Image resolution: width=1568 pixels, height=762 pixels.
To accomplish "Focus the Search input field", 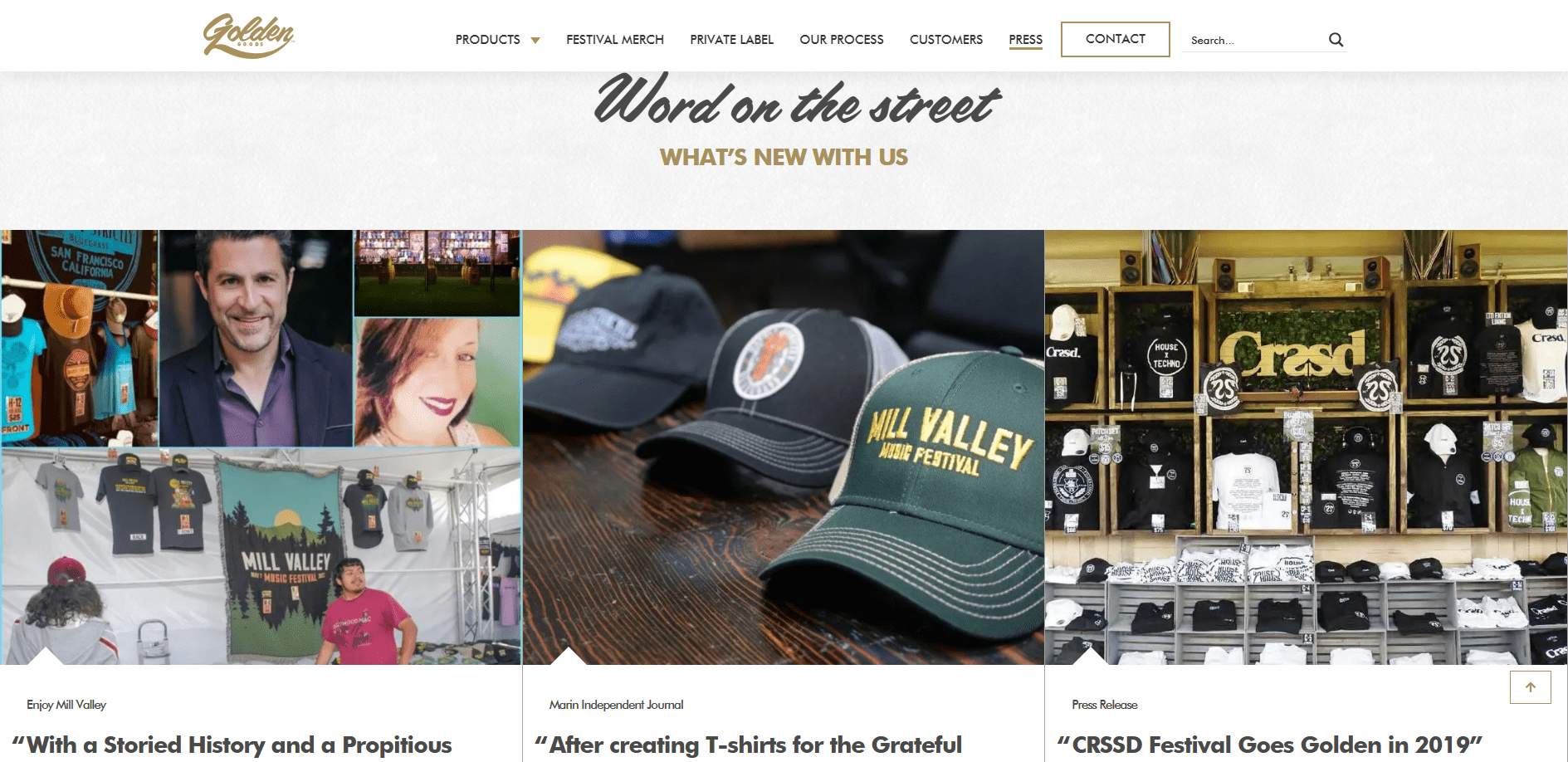I will tap(1255, 40).
